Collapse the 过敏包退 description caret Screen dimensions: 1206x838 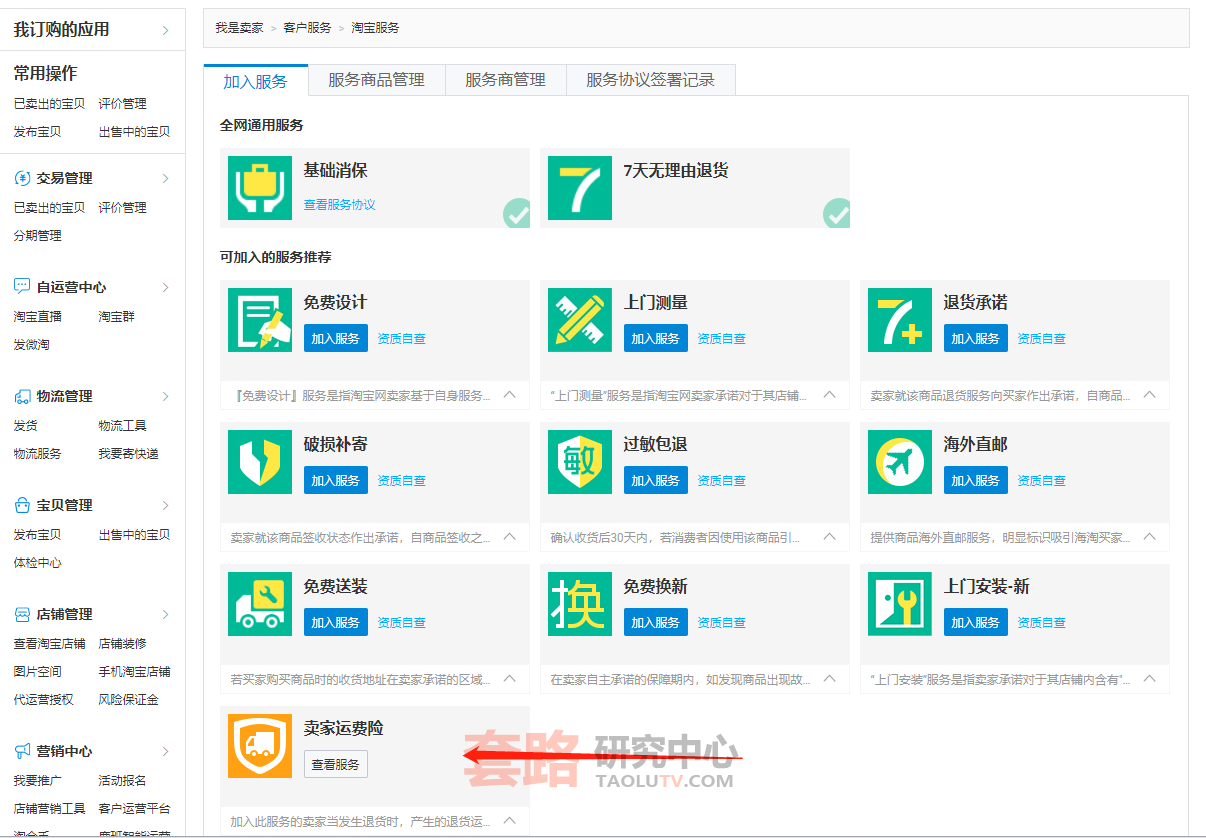[x=830, y=537]
